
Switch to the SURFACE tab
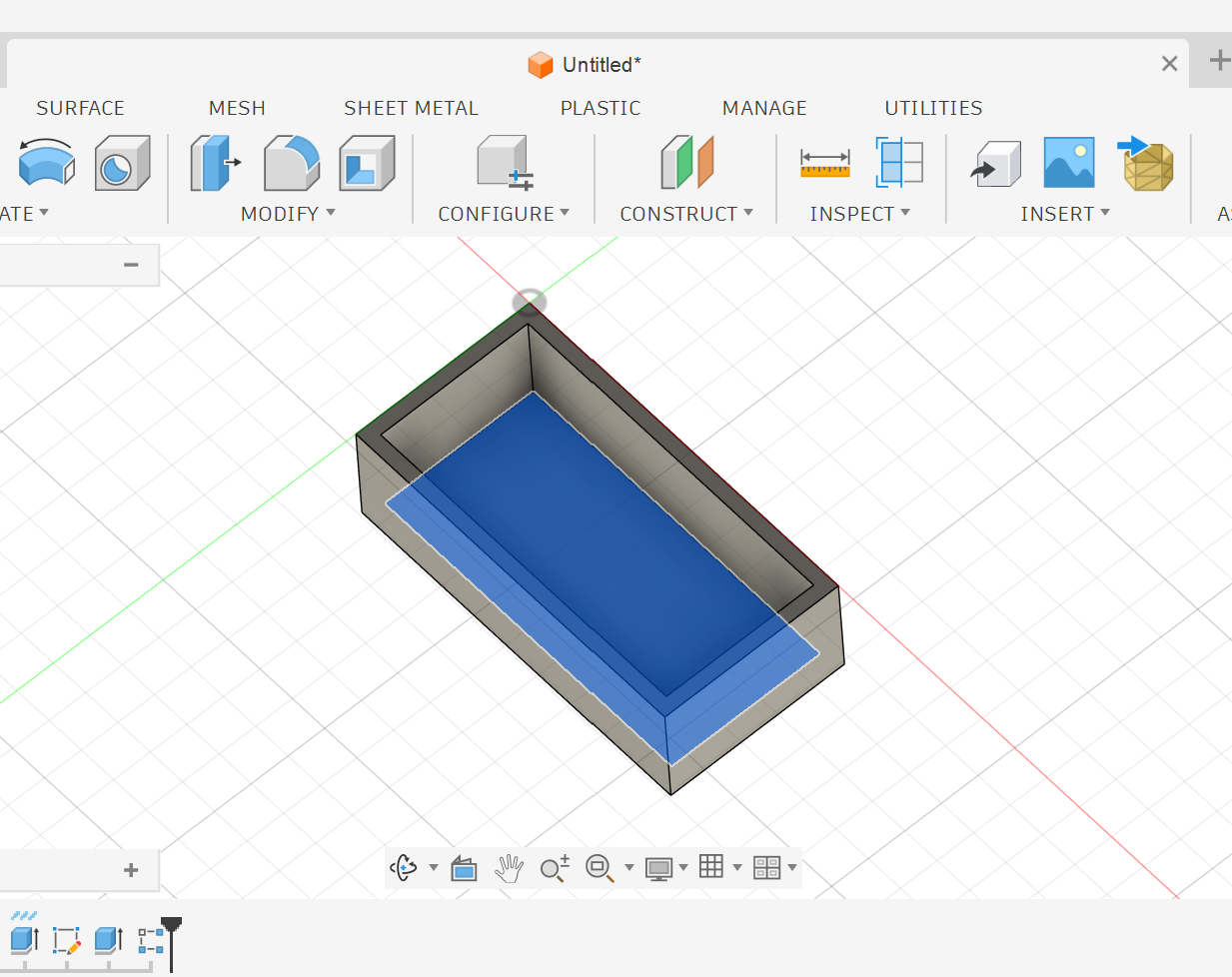81,108
